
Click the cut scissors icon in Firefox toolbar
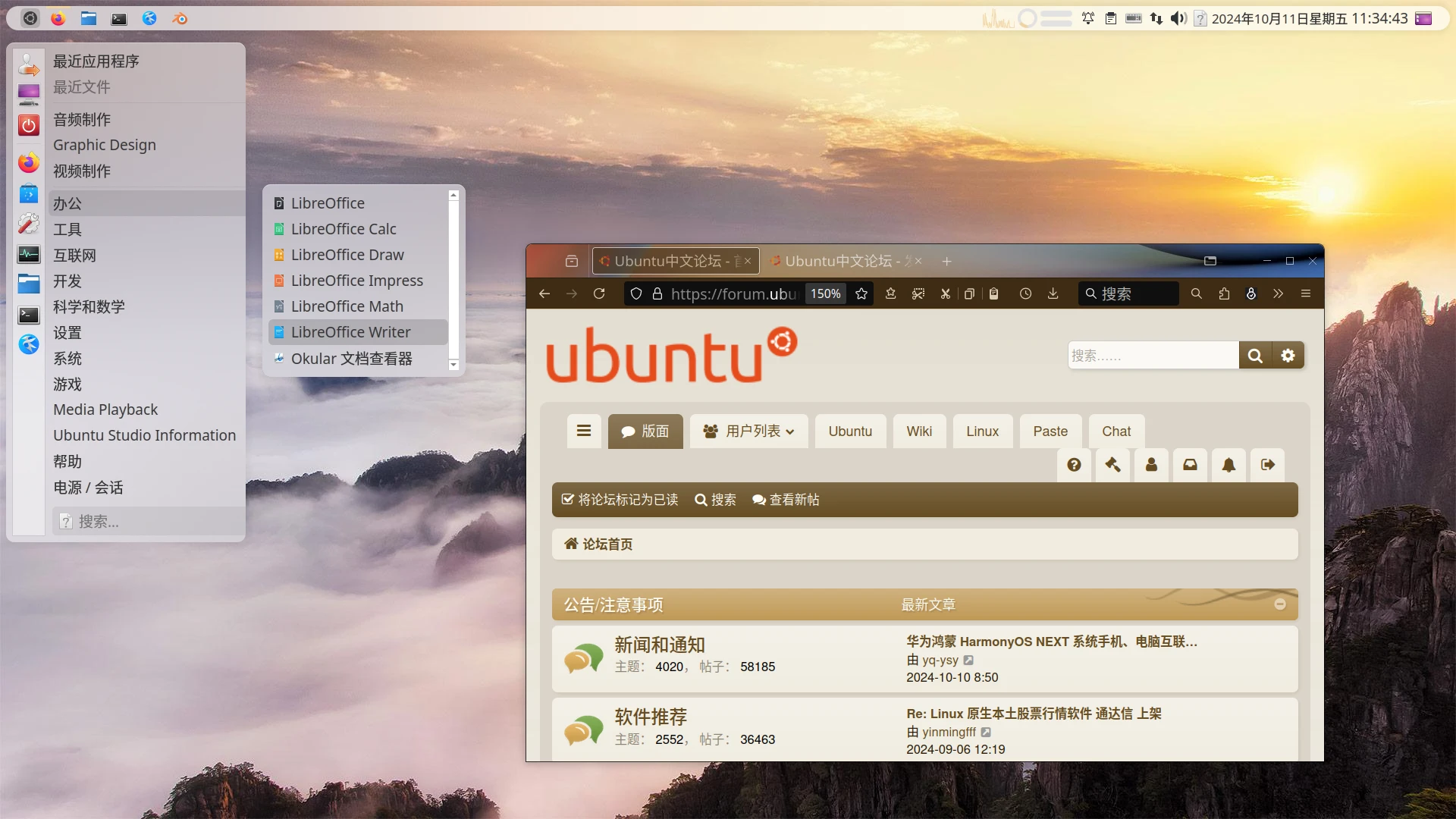(x=946, y=293)
